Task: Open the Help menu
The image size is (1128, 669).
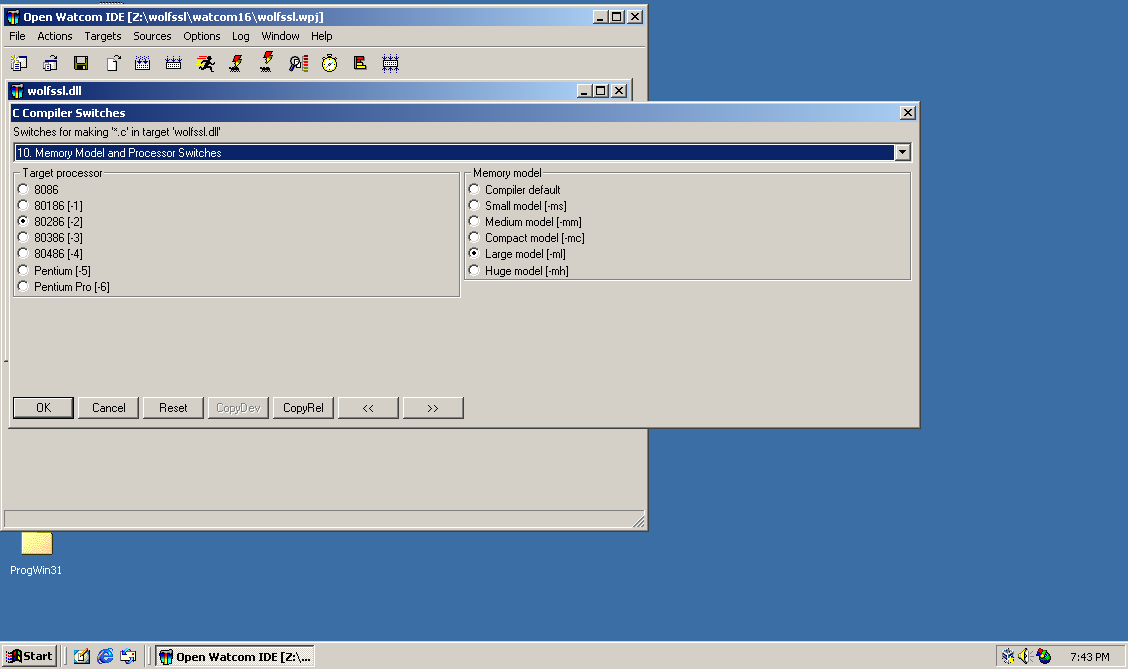Action: pos(322,36)
